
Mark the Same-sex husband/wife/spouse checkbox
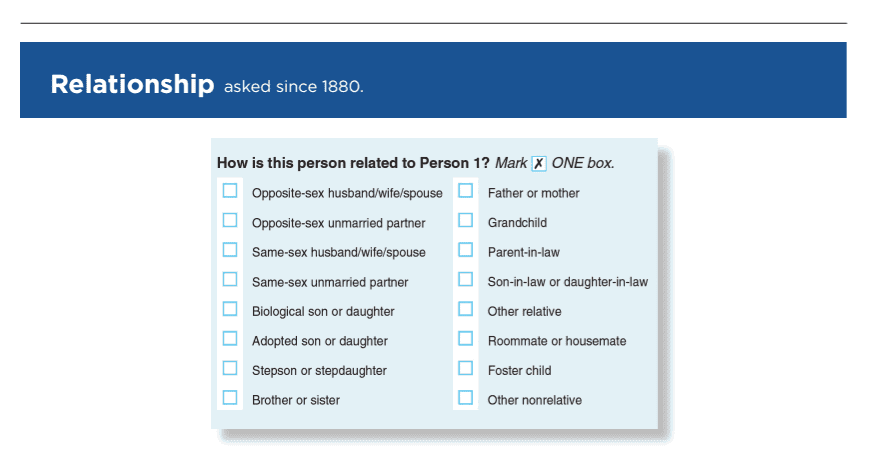230,250
